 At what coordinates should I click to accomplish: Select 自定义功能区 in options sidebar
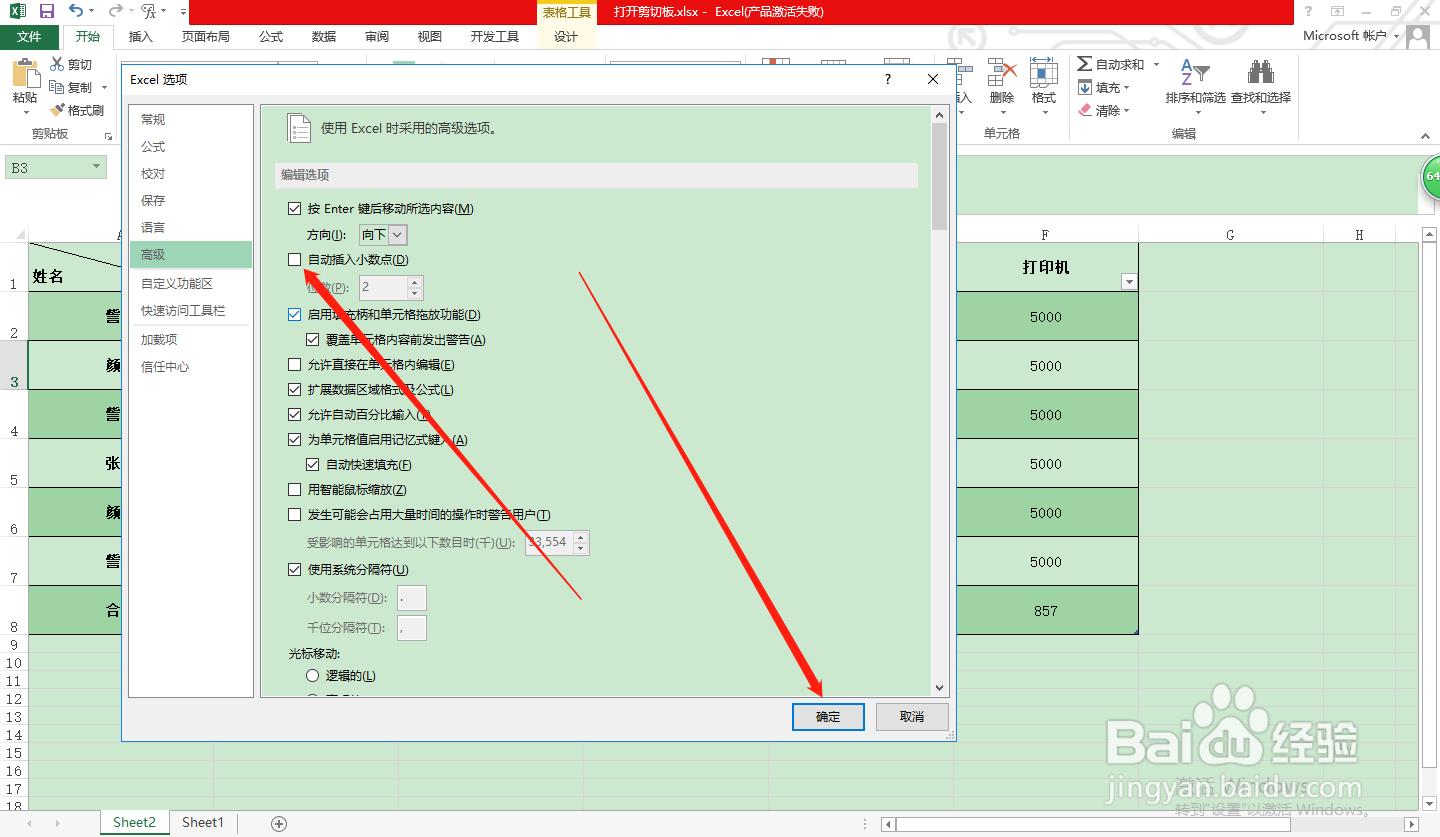point(191,283)
